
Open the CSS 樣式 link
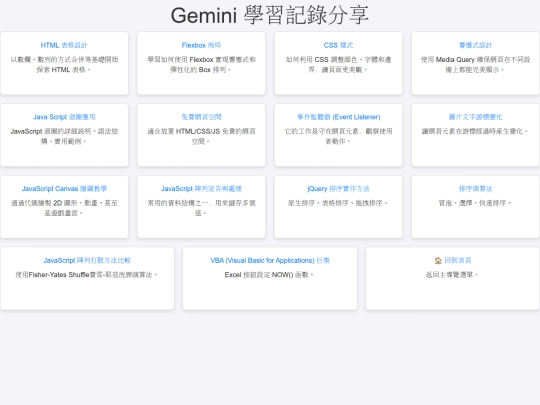tap(338, 45)
